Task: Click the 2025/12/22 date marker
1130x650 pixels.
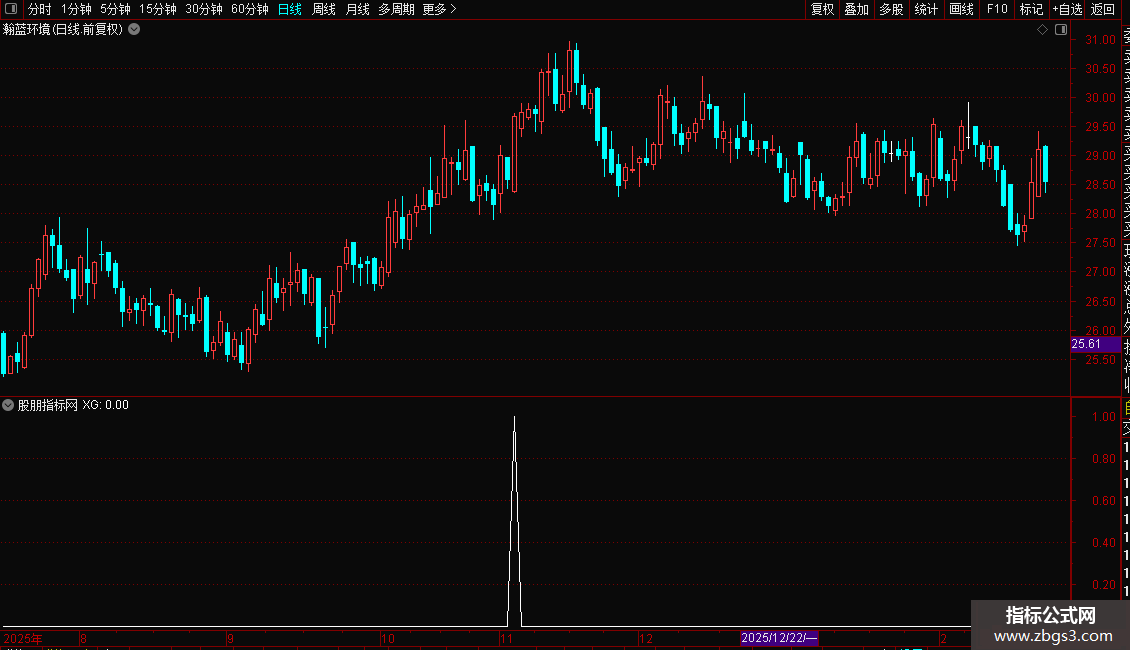Action: [779, 638]
